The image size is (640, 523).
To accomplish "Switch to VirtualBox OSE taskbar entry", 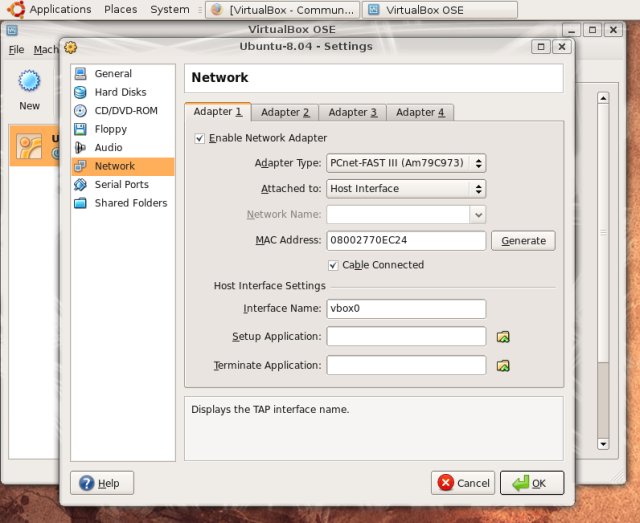I will pyautogui.click(x=440, y=10).
